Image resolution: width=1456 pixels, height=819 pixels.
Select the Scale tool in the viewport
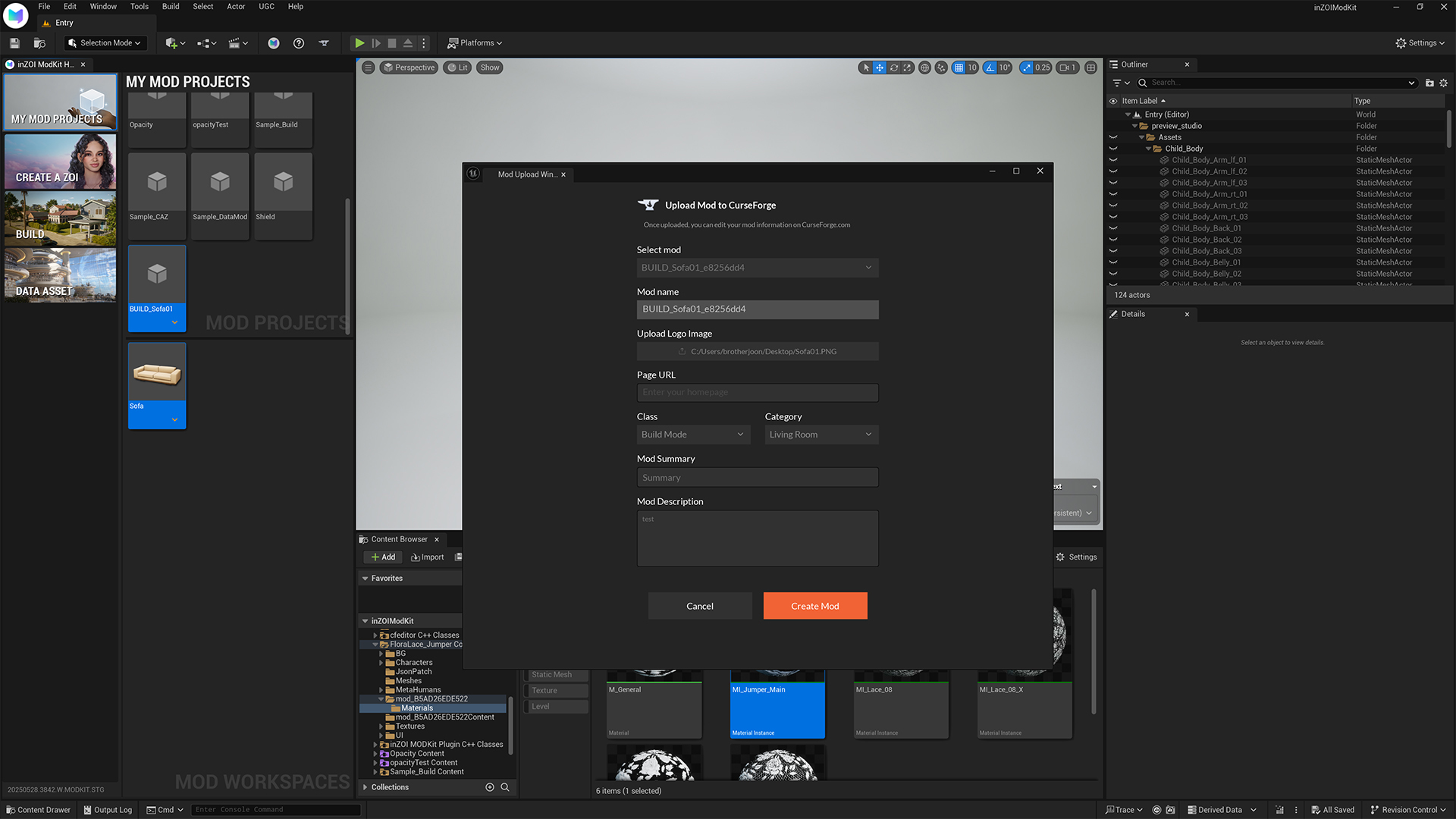point(907,67)
